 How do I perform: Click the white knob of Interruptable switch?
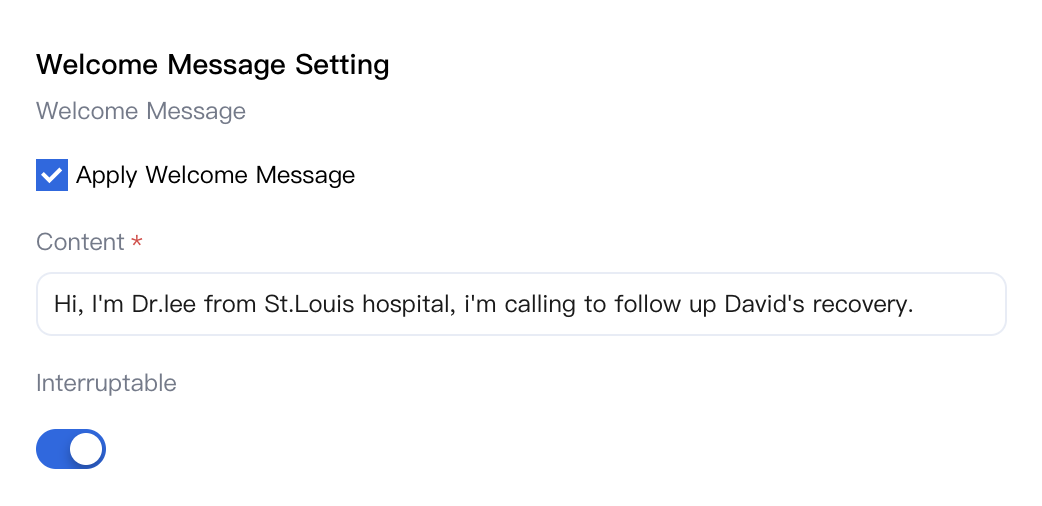click(x=86, y=449)
